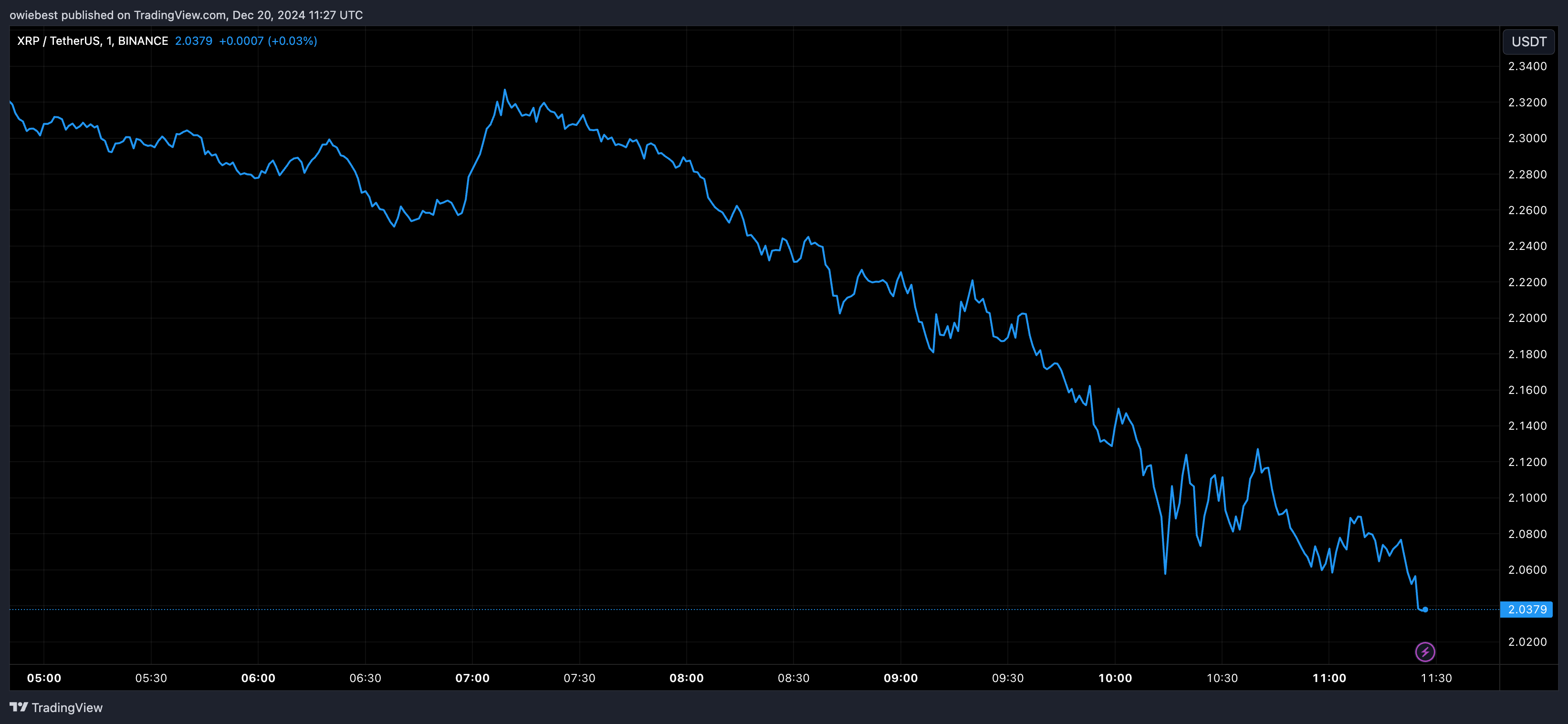Image resolution: width=1568 pixels, height=724 pixels.
Task: Click the 06:00 time axis label
Action: pyautogui.click(x=258, y=678)
